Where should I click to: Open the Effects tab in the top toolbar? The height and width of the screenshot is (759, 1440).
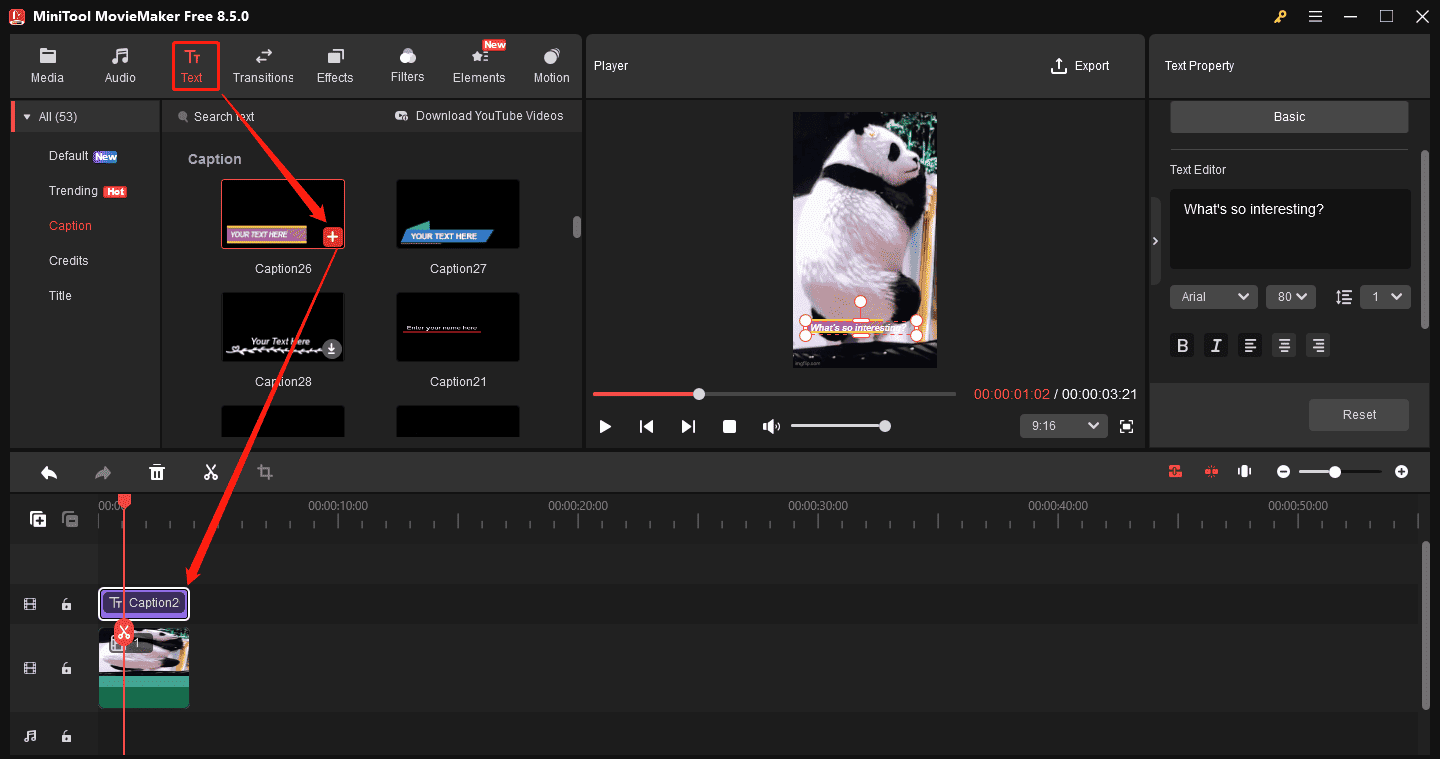335,65
